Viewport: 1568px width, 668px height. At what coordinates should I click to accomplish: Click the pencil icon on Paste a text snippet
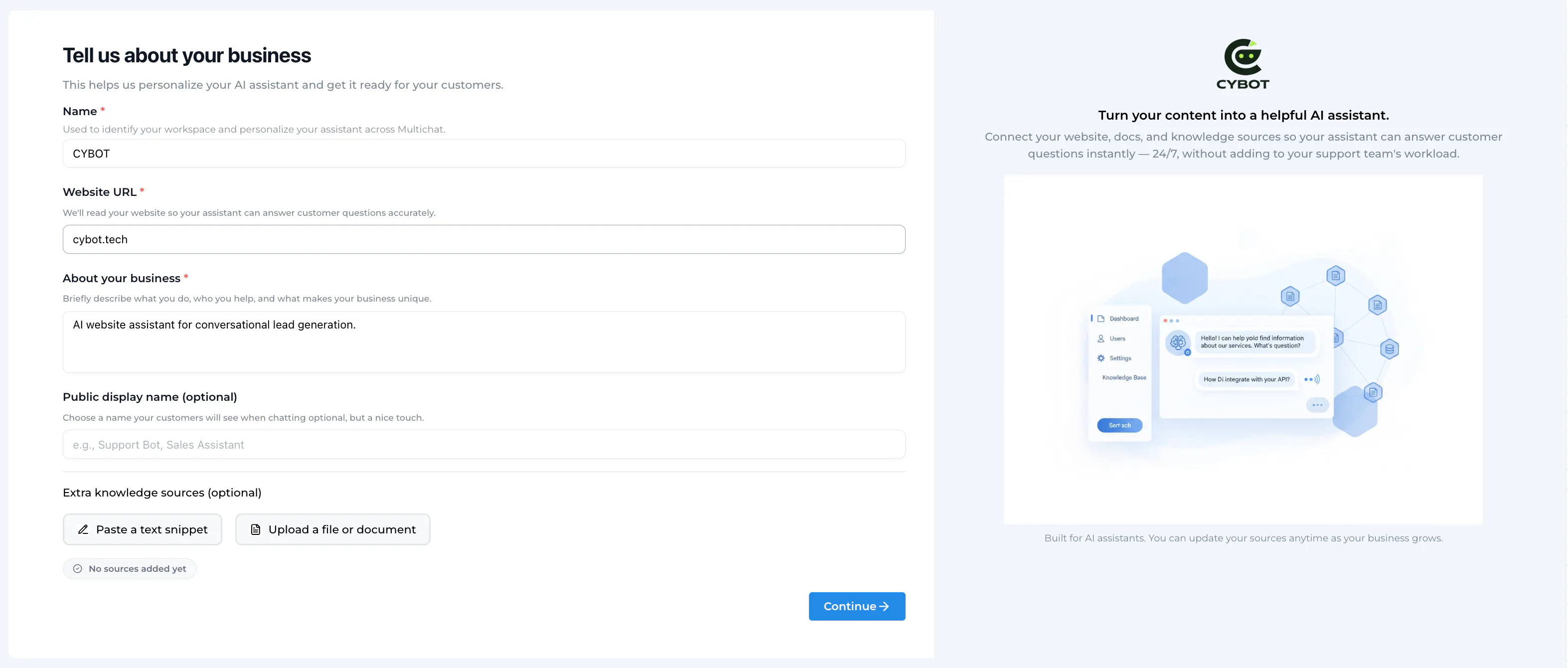pyautogui.click(x=83, y=530)
